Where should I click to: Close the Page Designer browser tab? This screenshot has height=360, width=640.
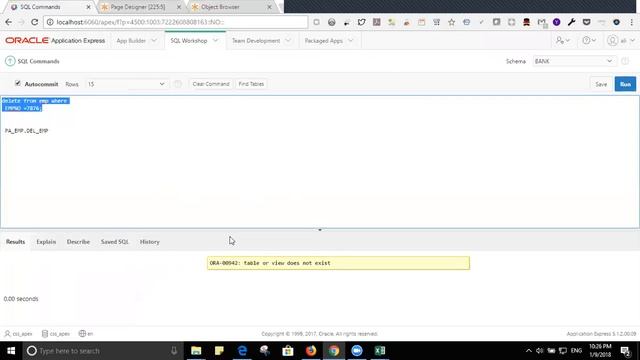point(179,7)
